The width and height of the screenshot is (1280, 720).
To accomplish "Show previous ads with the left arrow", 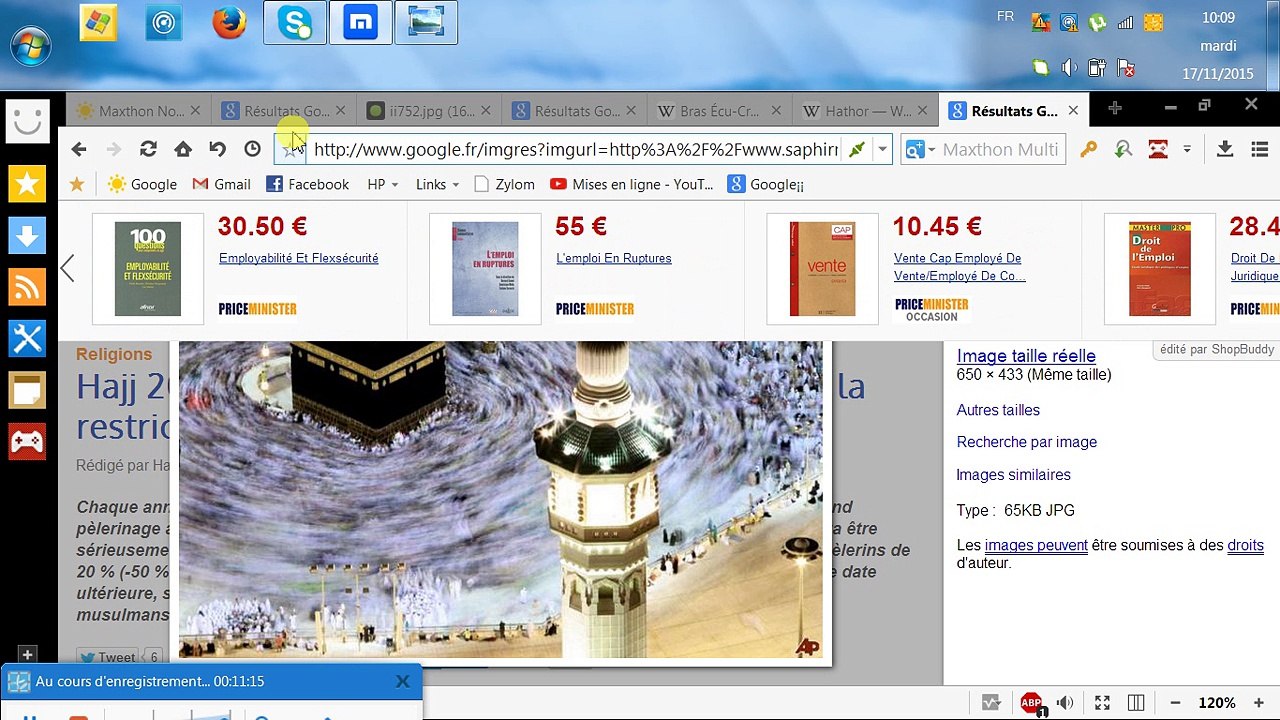I will click(x=67, y=268).
